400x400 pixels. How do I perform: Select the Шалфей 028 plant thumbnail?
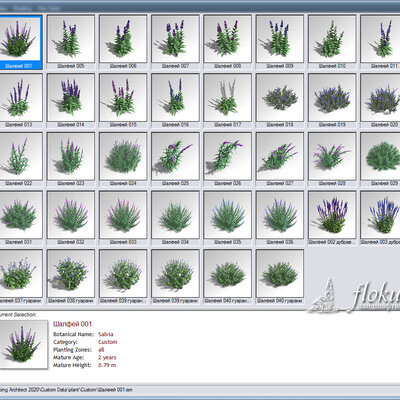pos(332,156)
